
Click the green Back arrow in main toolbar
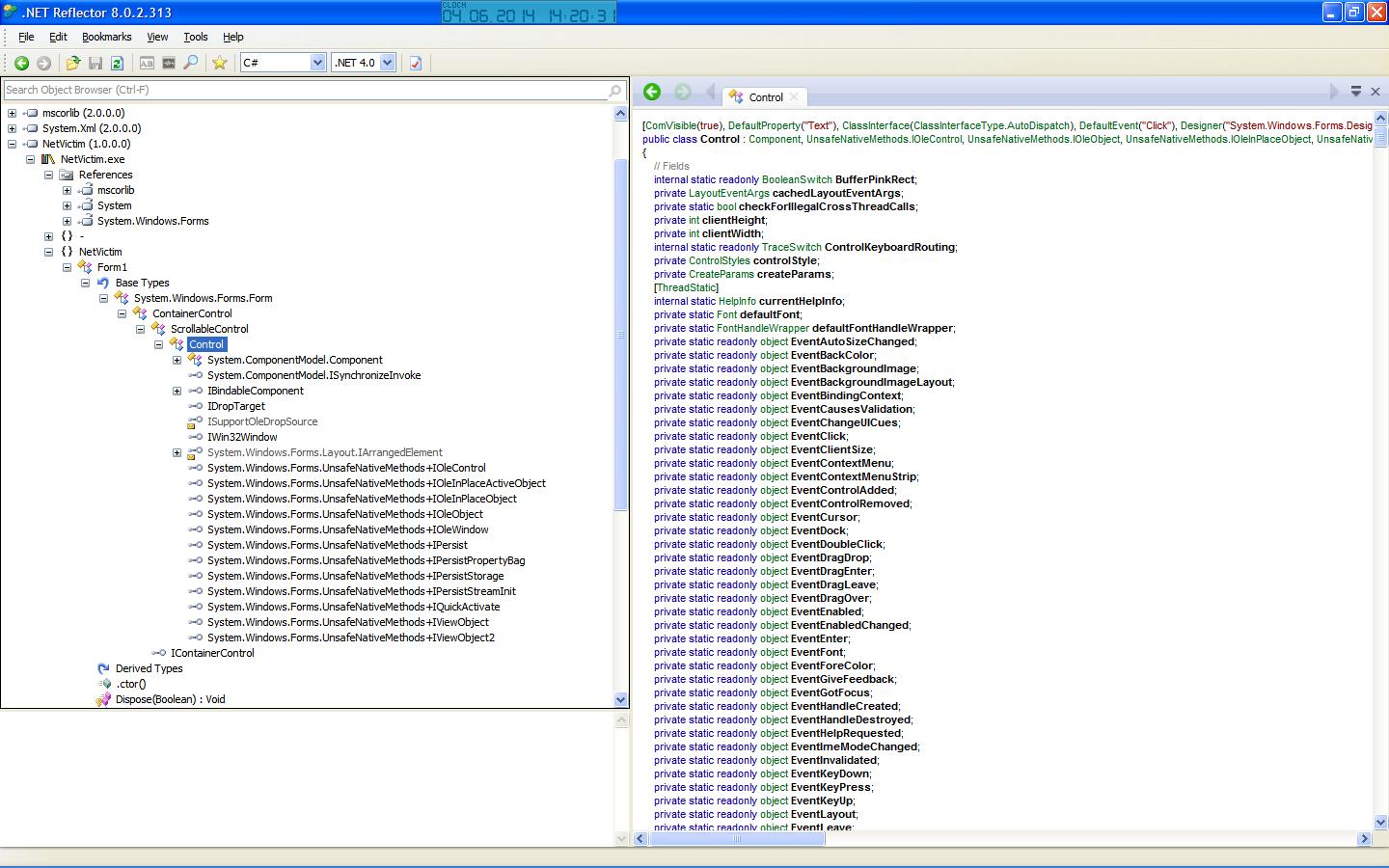[21, 63]
